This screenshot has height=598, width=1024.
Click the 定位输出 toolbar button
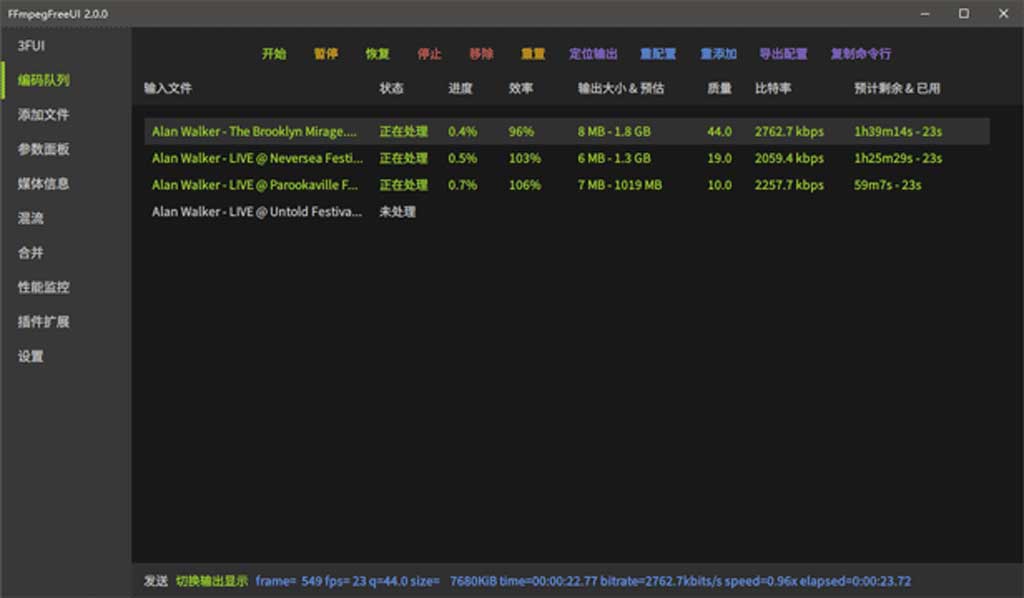593,54
